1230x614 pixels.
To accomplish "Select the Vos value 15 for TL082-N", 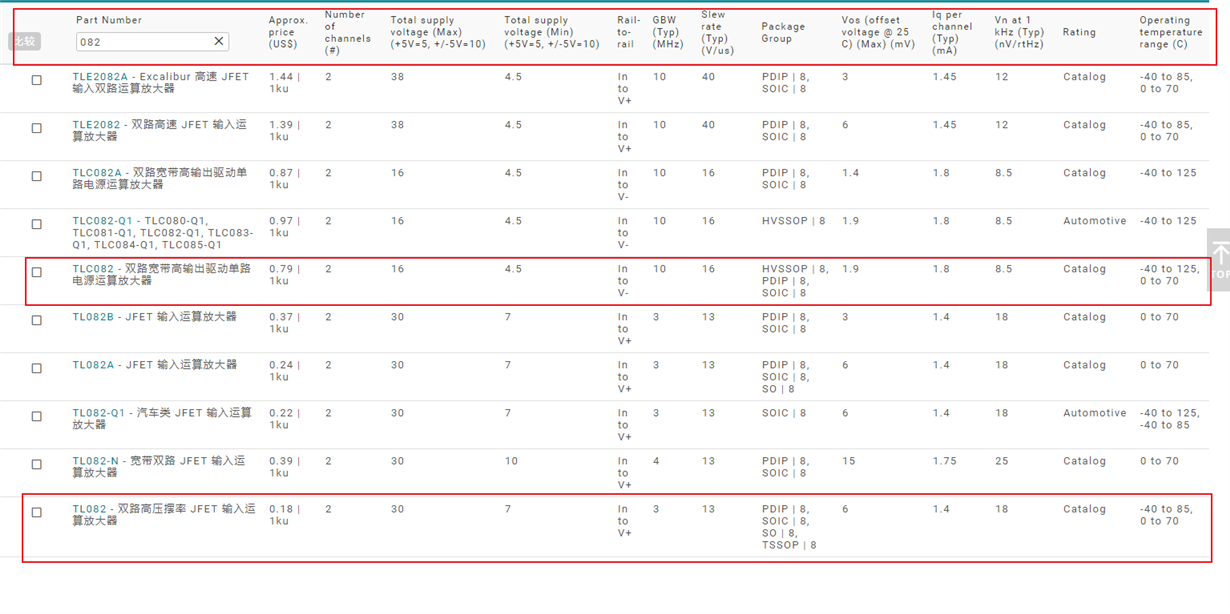I will pyautogui.click(x=849, y=461).
